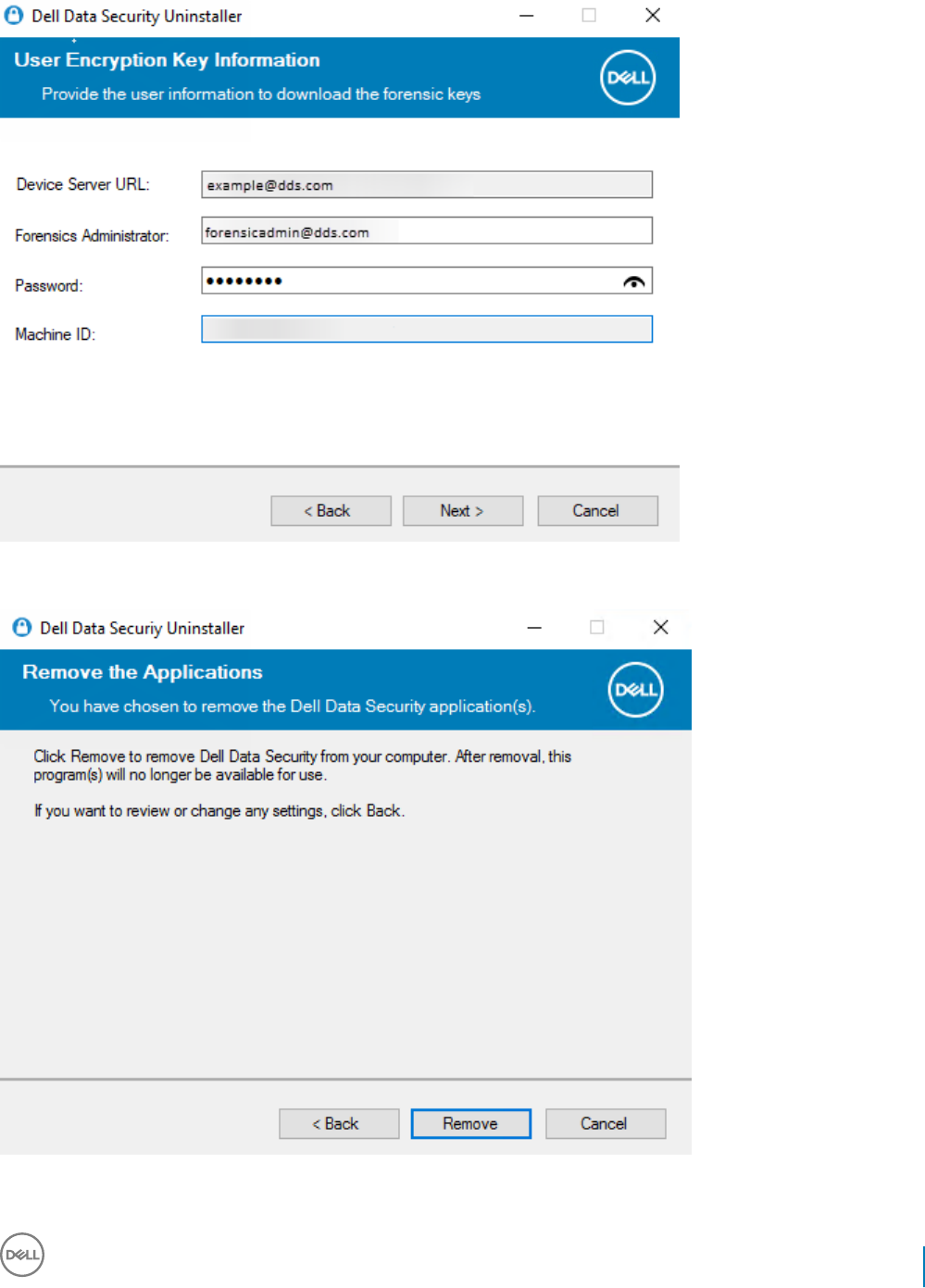The image size is (925, 1288).
Task: Maximize the Remove the Applications window
Action: pos(597,627)
